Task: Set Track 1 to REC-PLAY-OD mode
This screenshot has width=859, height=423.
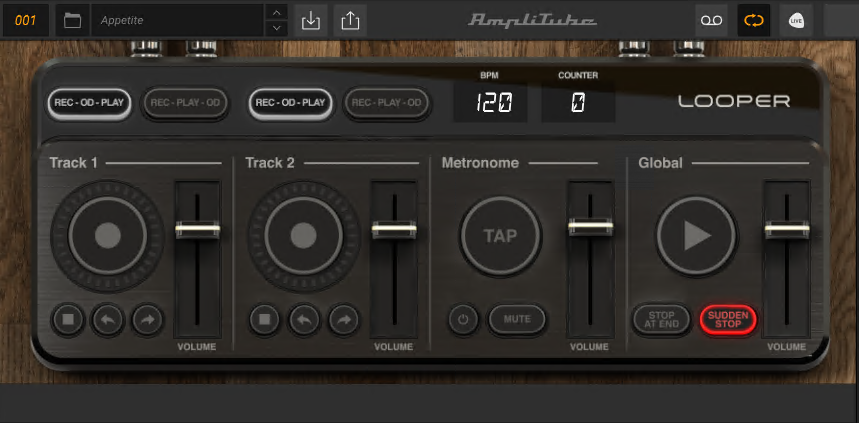Action: [x=186, y=102]
